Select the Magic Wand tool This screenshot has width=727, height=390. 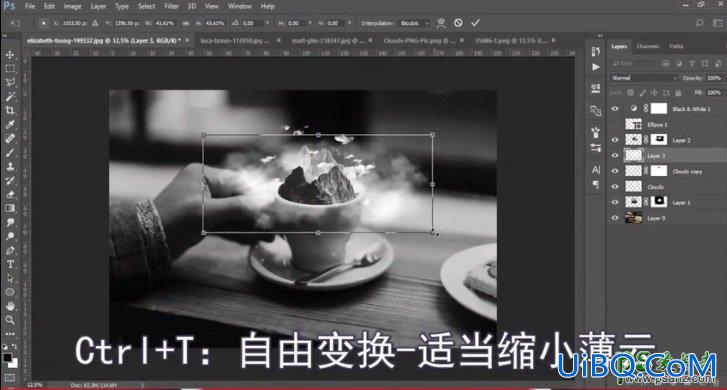pos(10,96)
